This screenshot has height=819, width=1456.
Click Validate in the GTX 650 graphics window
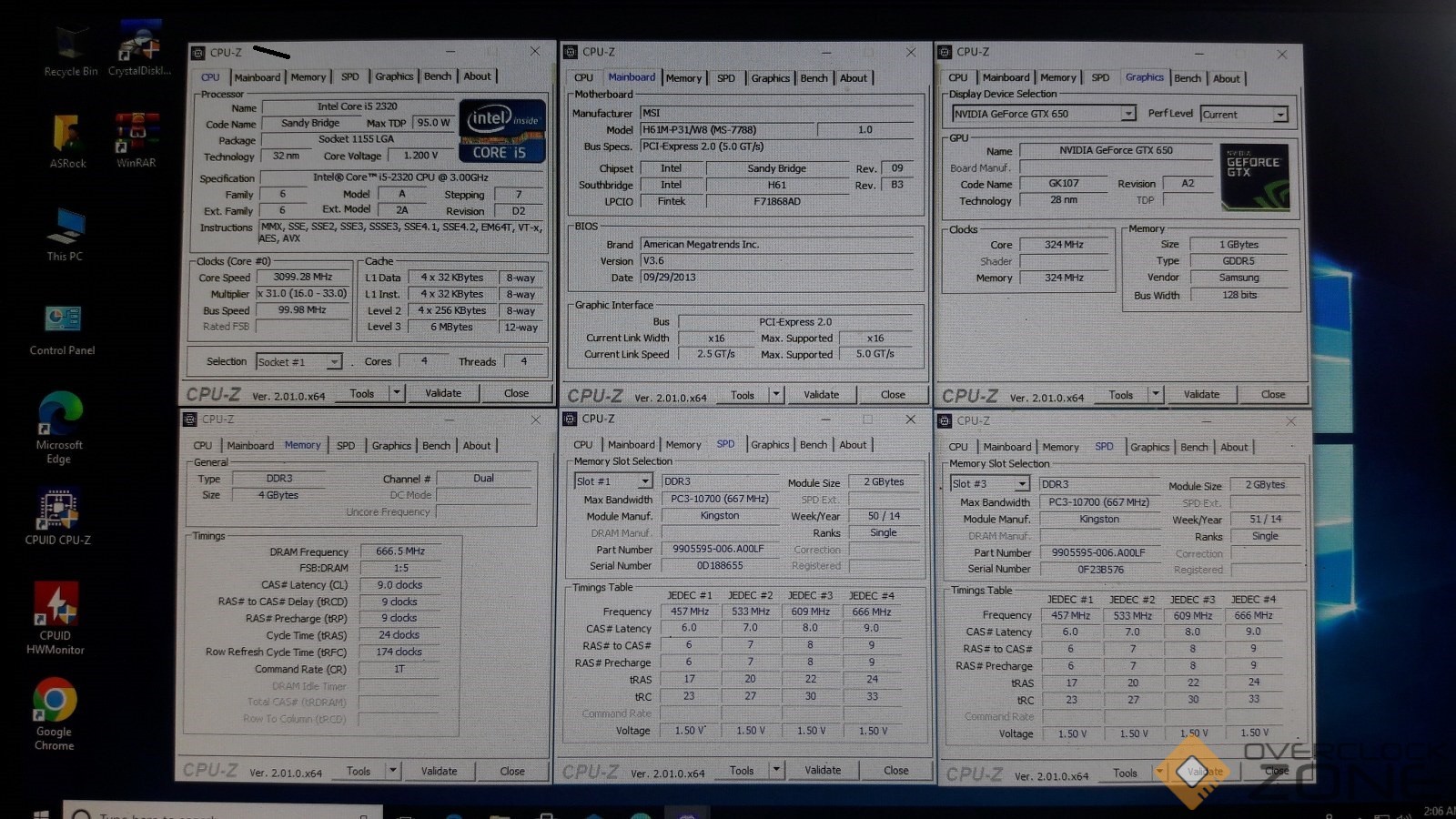click(1201, 394)
